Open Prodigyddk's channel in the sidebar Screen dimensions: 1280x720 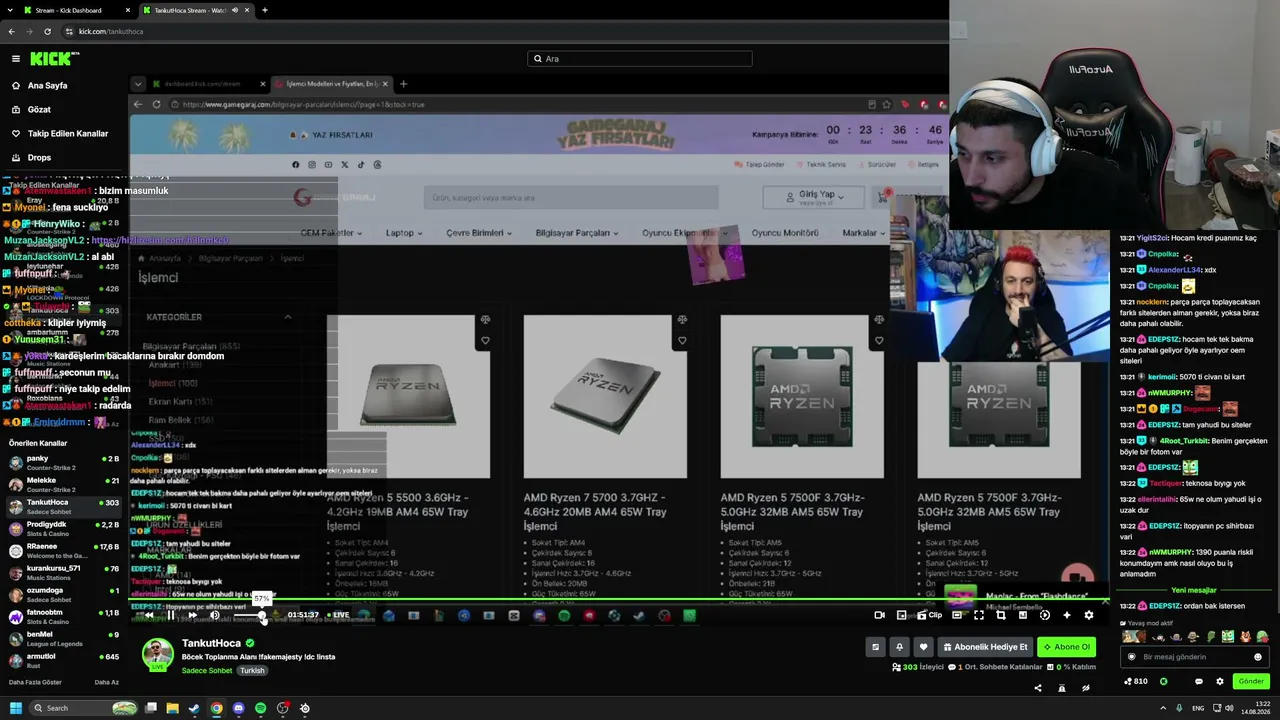64,528
